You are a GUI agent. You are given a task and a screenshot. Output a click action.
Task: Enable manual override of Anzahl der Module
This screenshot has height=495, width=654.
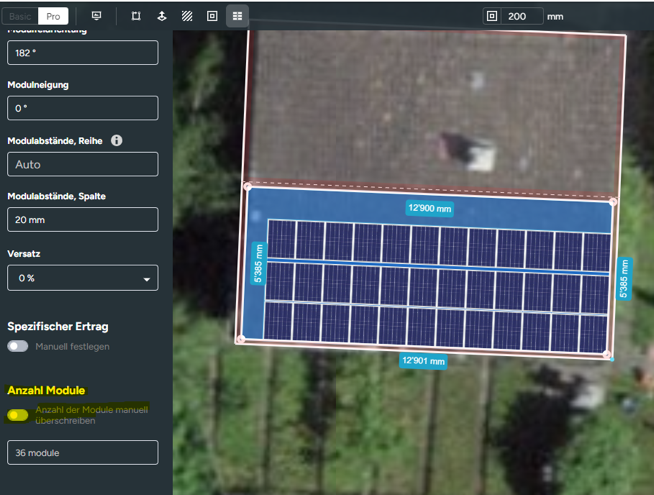(18, 414)
